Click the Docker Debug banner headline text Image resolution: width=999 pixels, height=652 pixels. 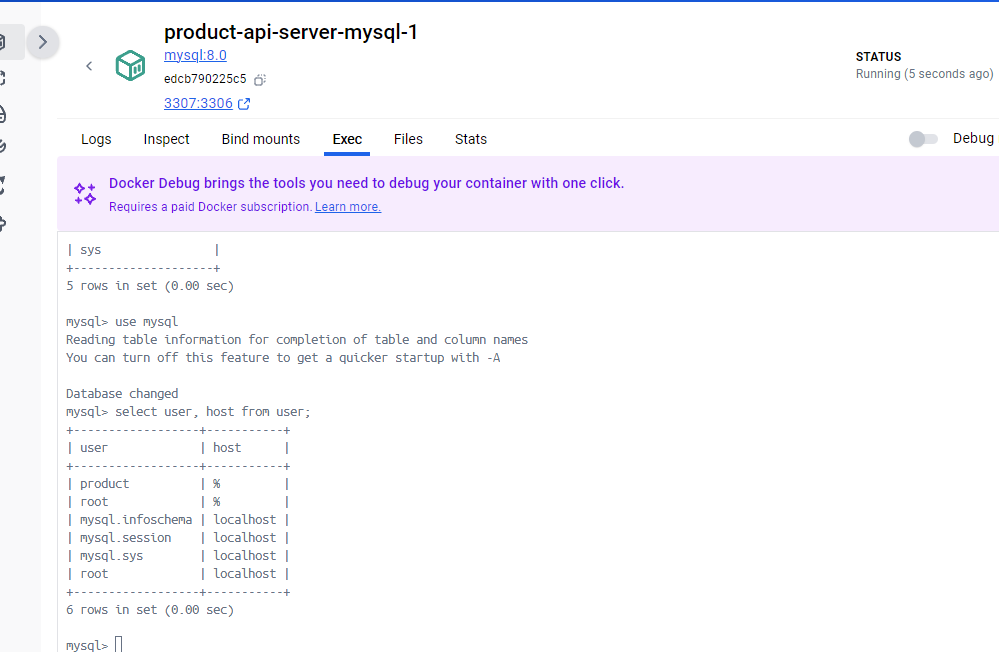tap(366, 184)
